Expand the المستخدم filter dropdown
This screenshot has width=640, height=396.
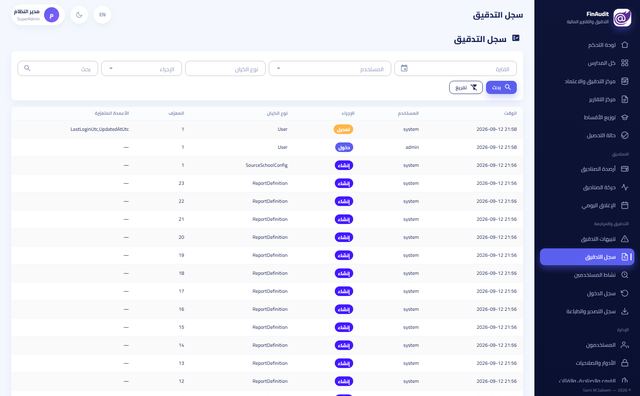tap(330, 69)
